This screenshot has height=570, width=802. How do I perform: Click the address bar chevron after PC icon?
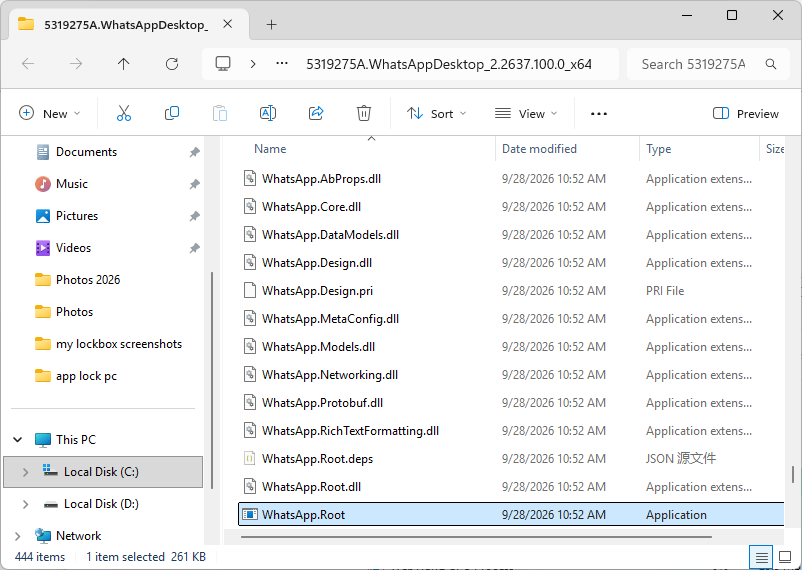click(x=253, y=64)
